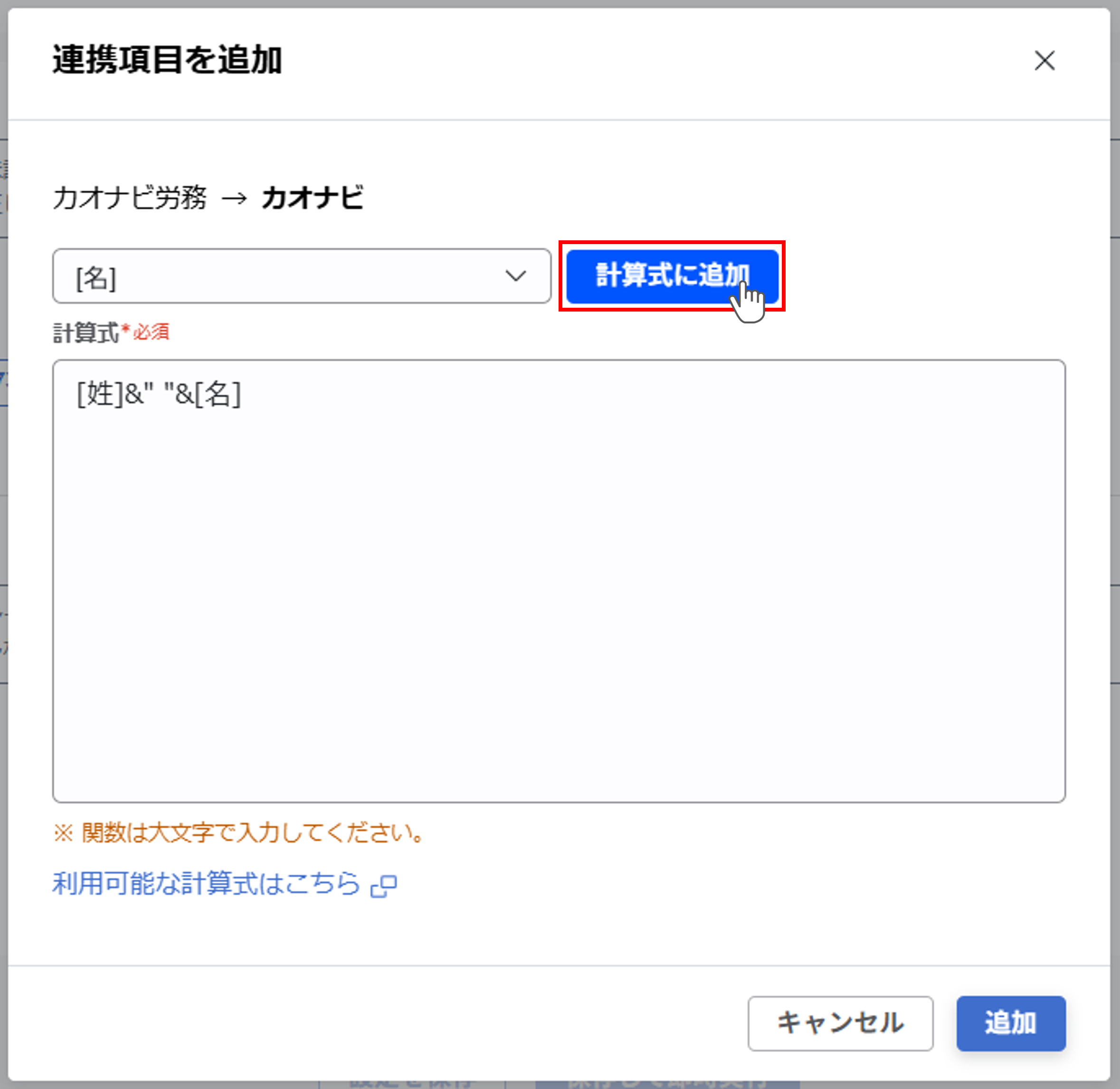Viewport: 1120px width, 1089px height.
Task: Click the 計算式に追加 button
Action: [671, 277]
